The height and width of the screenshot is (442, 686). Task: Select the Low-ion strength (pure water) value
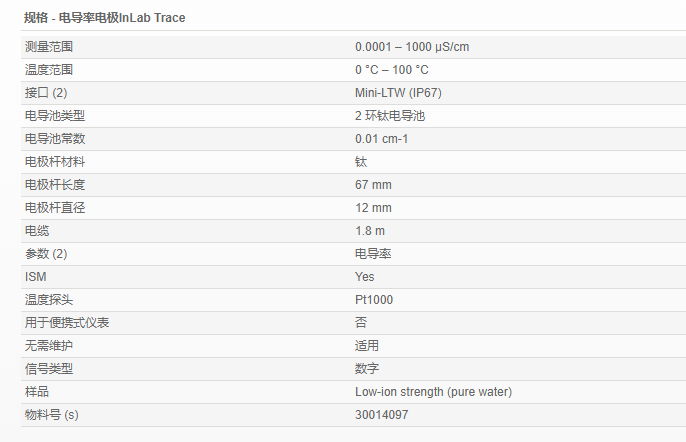tap(433, 392)
